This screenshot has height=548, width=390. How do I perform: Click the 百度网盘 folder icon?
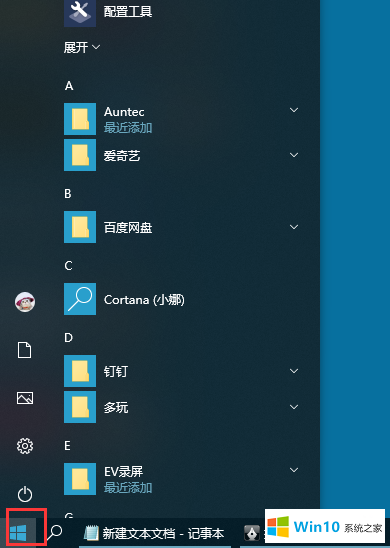(x=80, y=227)
